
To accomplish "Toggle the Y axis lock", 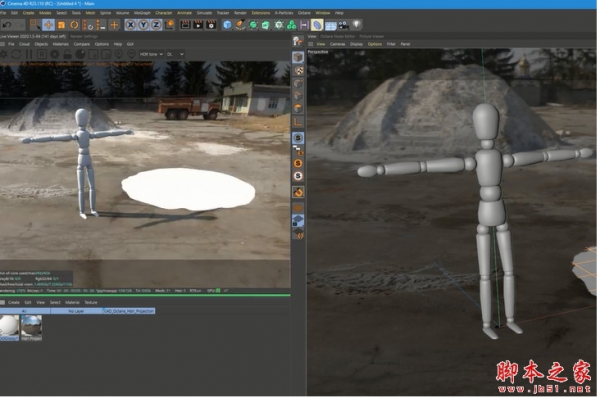I will pyautogui.click(x=143, y=25).
